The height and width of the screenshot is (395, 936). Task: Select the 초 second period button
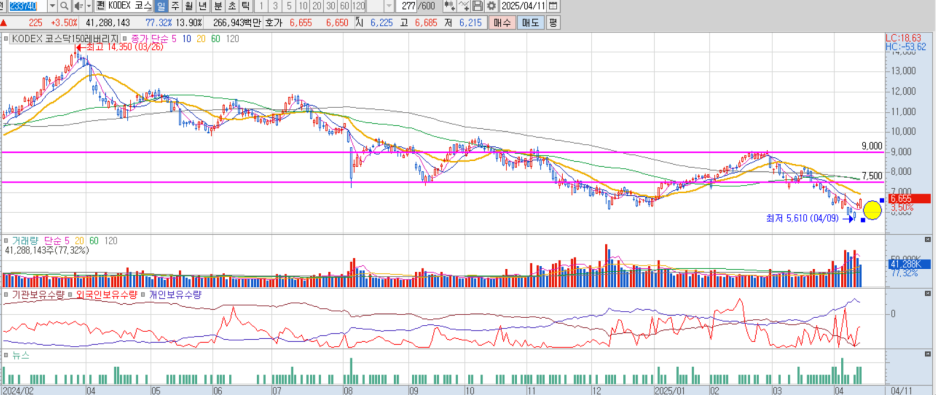click(x=232, y=7)
